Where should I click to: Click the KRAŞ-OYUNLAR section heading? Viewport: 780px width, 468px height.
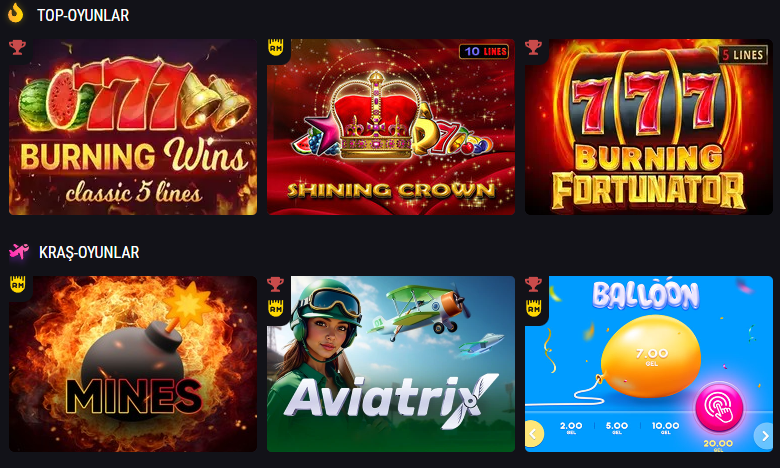89,252
